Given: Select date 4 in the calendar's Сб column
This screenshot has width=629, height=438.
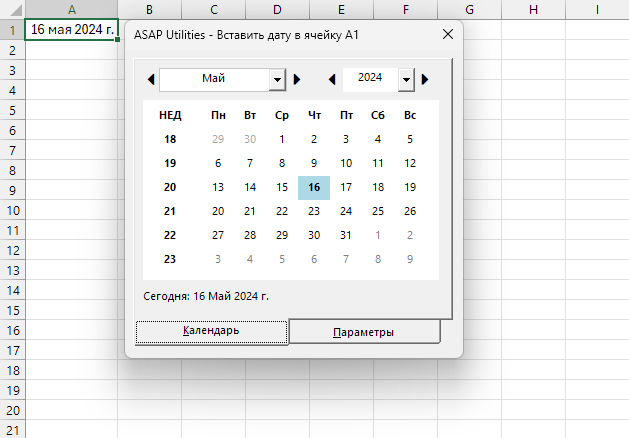Looking at the screenshot, I should point(378,139).
